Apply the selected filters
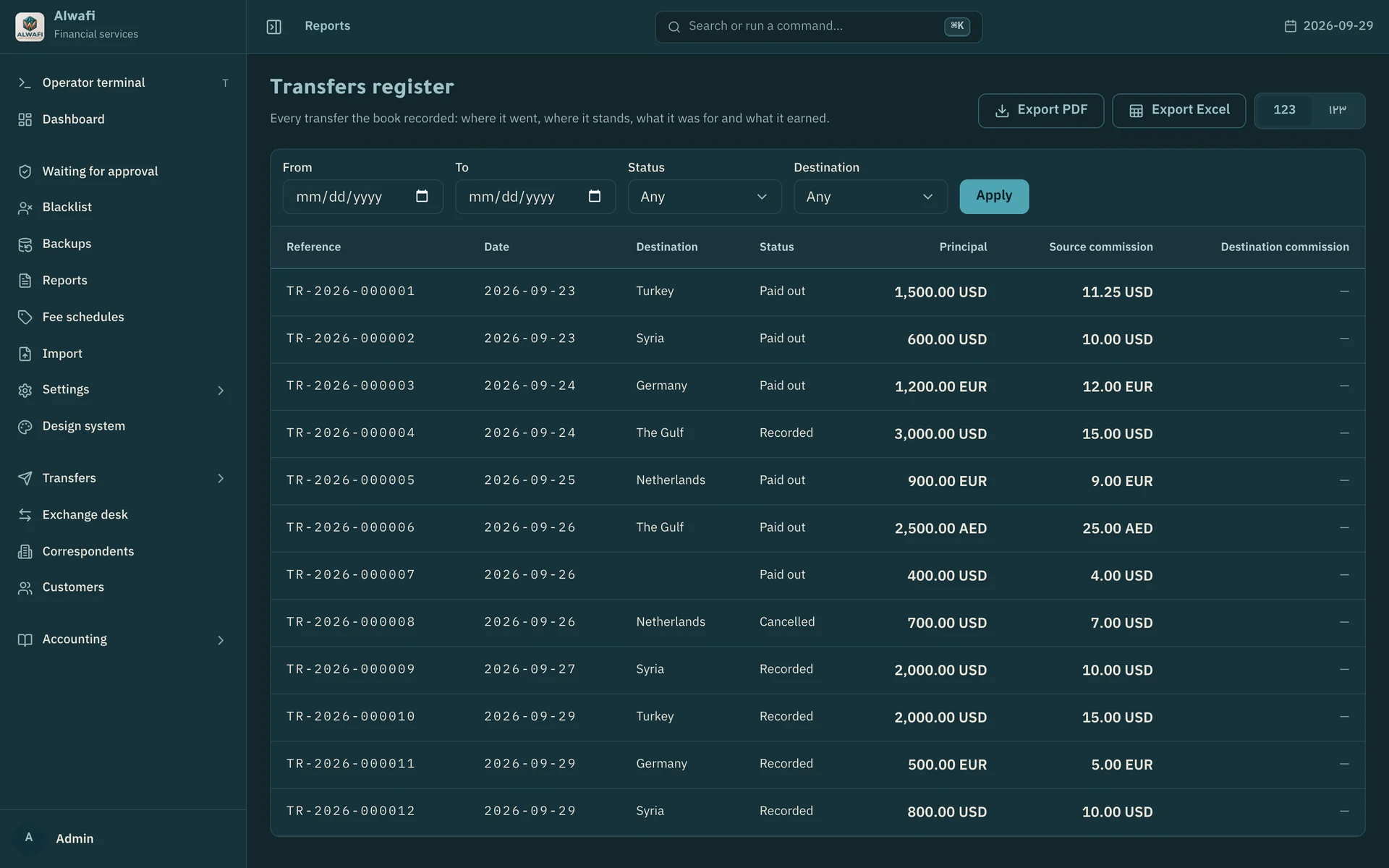 [x=994, y=196]
